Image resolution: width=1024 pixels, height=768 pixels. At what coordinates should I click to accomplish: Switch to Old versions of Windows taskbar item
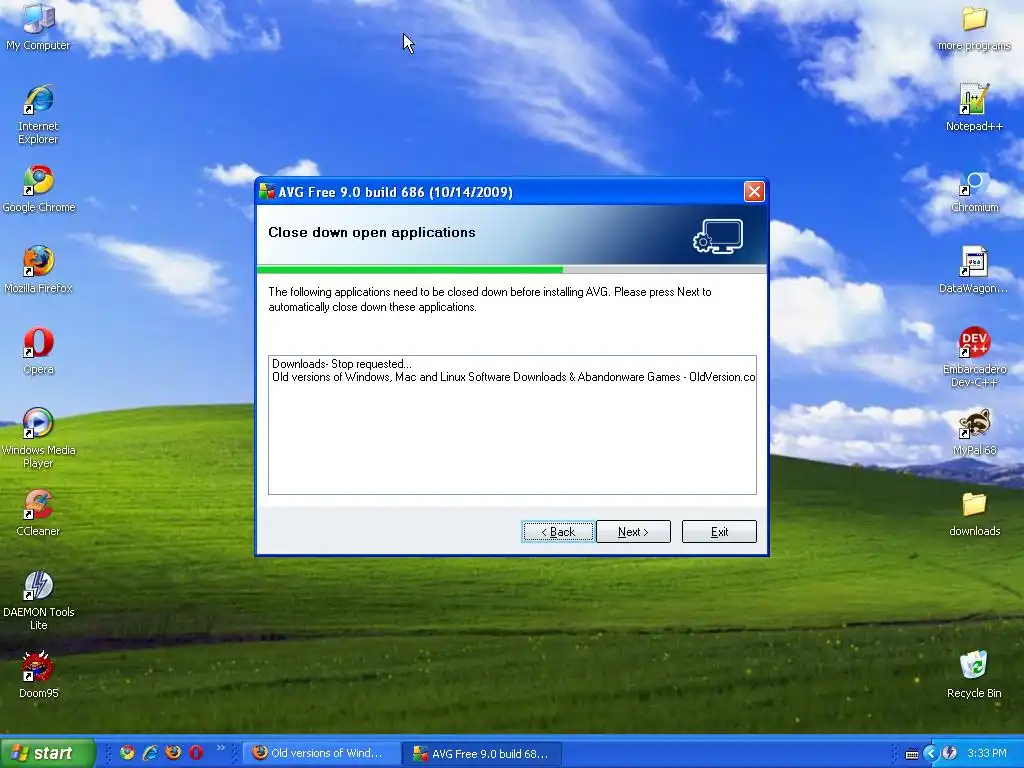tap(321, 753)
